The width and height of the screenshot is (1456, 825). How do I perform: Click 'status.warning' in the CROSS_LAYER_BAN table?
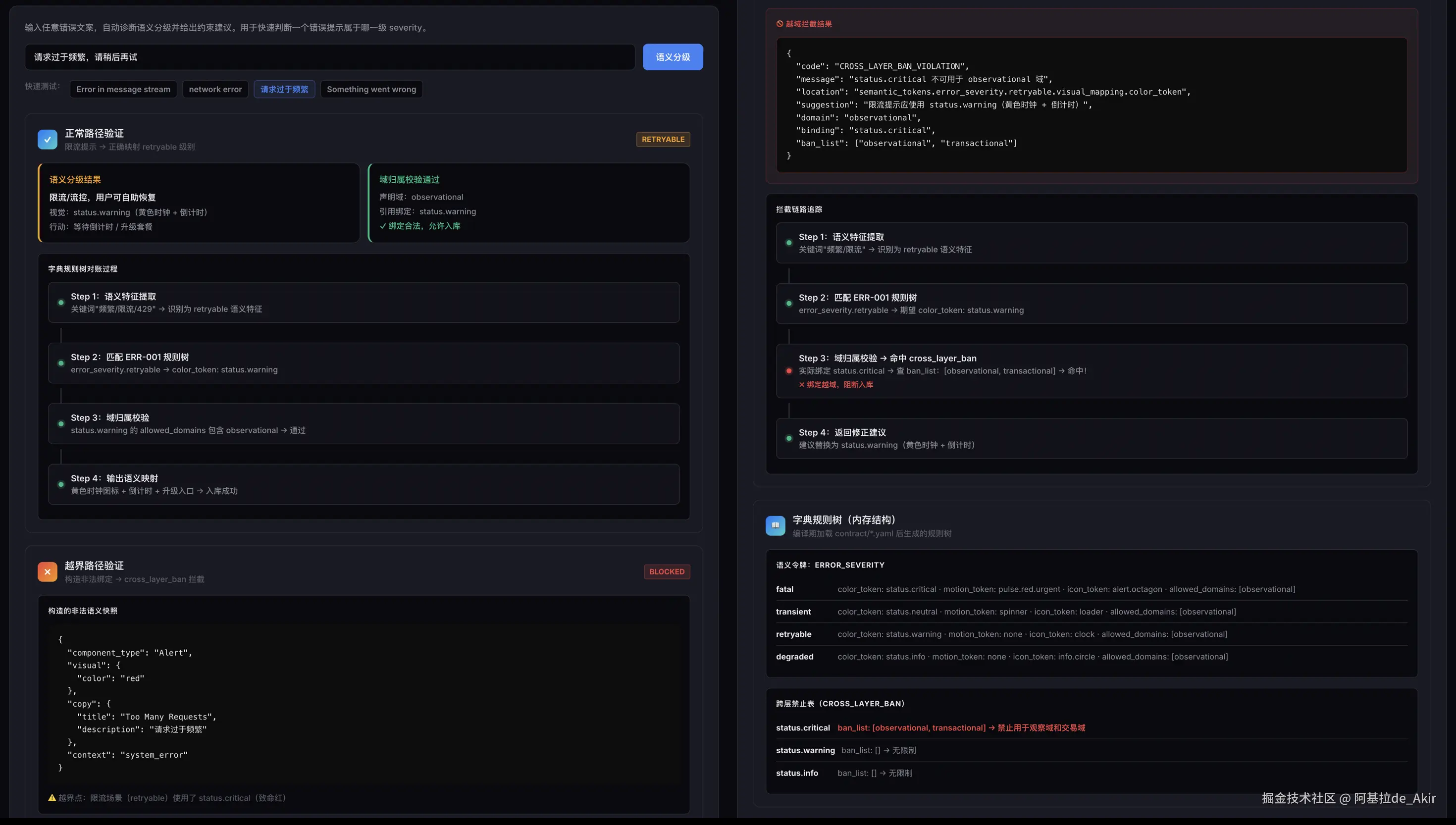click(x=806, y=751)
